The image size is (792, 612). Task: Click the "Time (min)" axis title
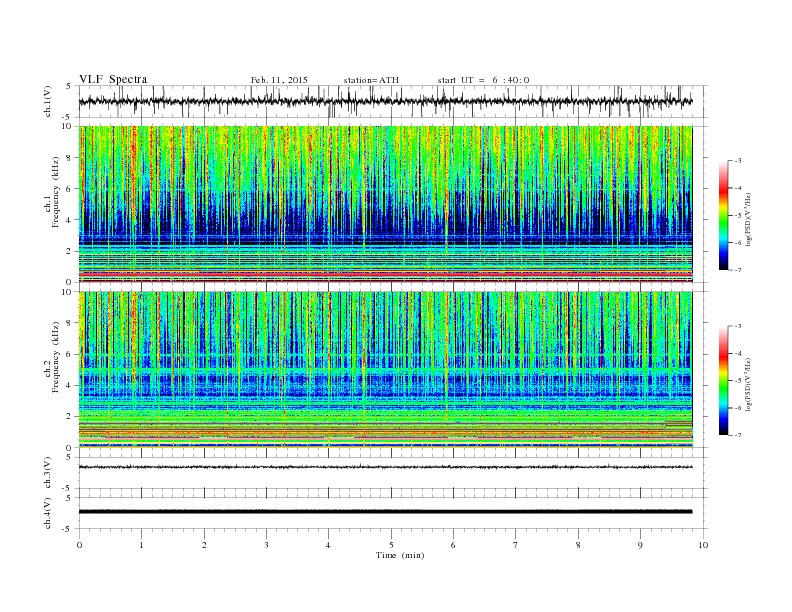coord(400,555)
